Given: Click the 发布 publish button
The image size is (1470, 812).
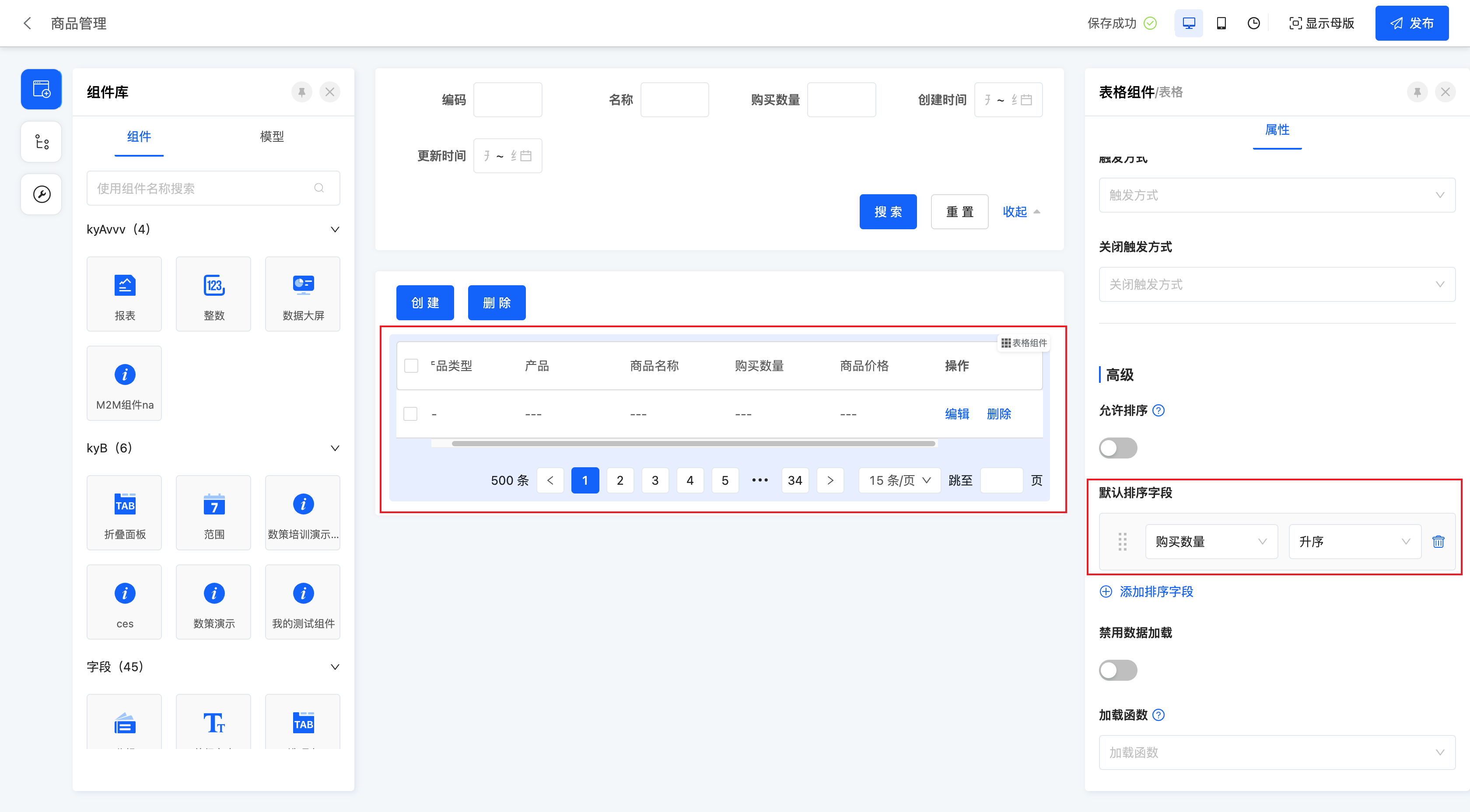Looking at the screenshot, I should point(1412,23).
